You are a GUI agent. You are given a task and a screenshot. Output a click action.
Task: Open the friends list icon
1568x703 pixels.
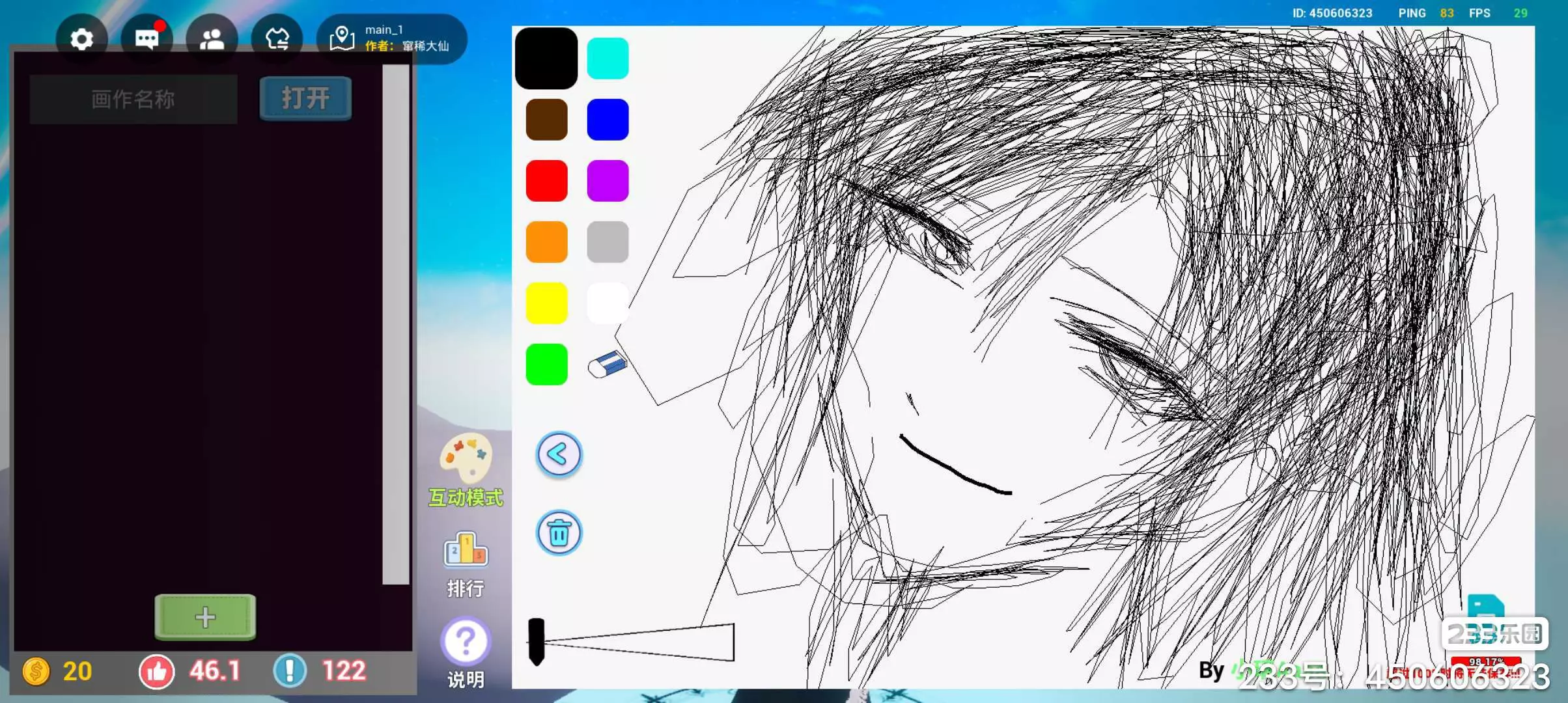pyautogui.click(x=212, y=40)
